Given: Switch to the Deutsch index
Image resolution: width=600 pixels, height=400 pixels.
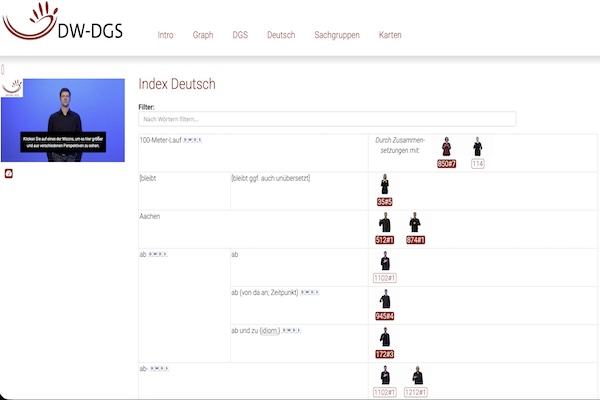Looking at the screenshot, I should pos(281,35).
